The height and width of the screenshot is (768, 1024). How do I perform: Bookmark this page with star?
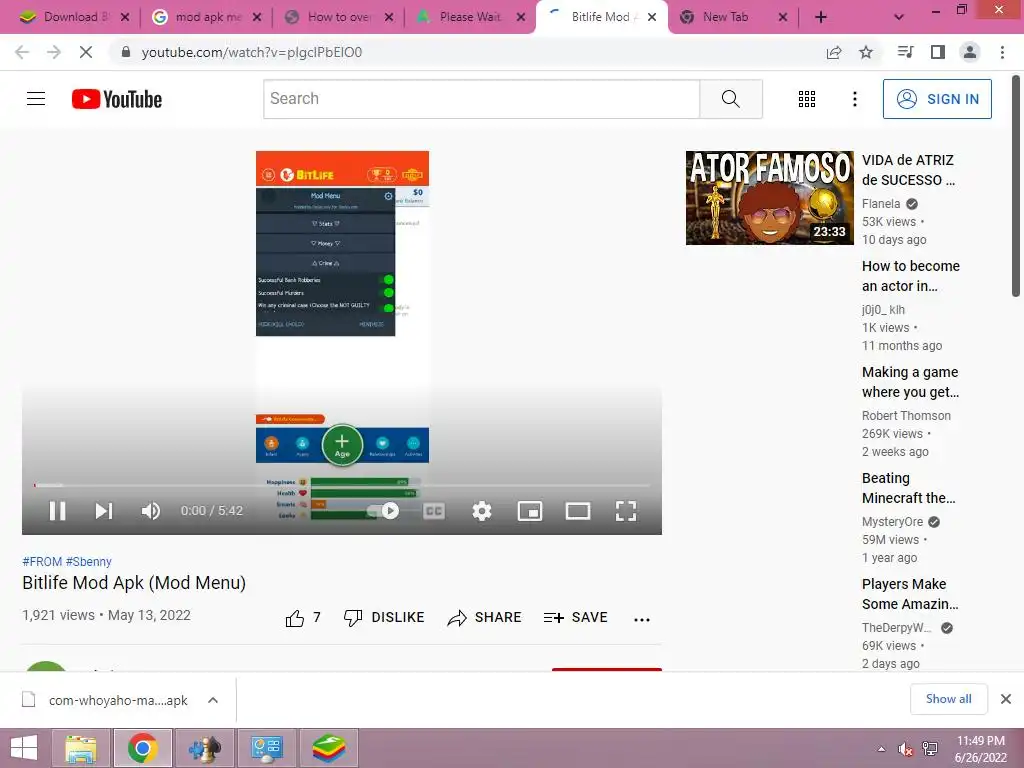point(866,52)
